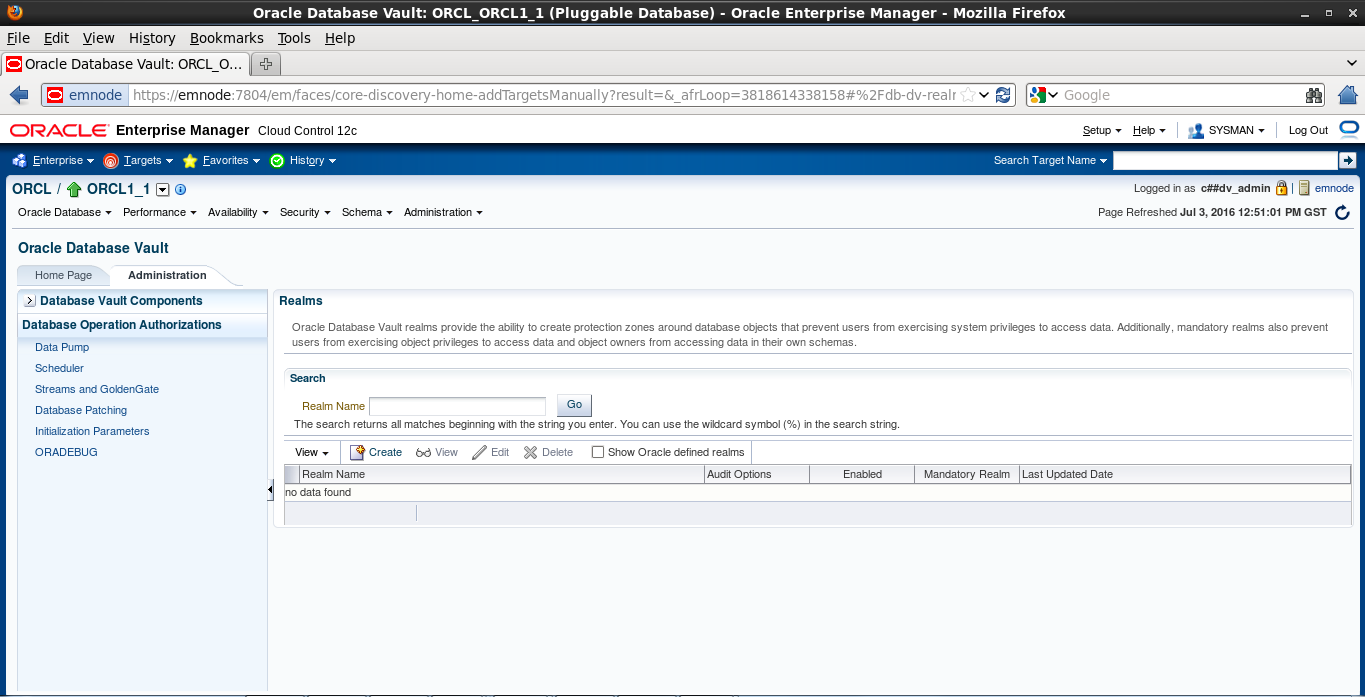Viewport: 1365px width, 697px height.
Task: Open Search Target Name dropdown
Action: tap(1050, 160)
